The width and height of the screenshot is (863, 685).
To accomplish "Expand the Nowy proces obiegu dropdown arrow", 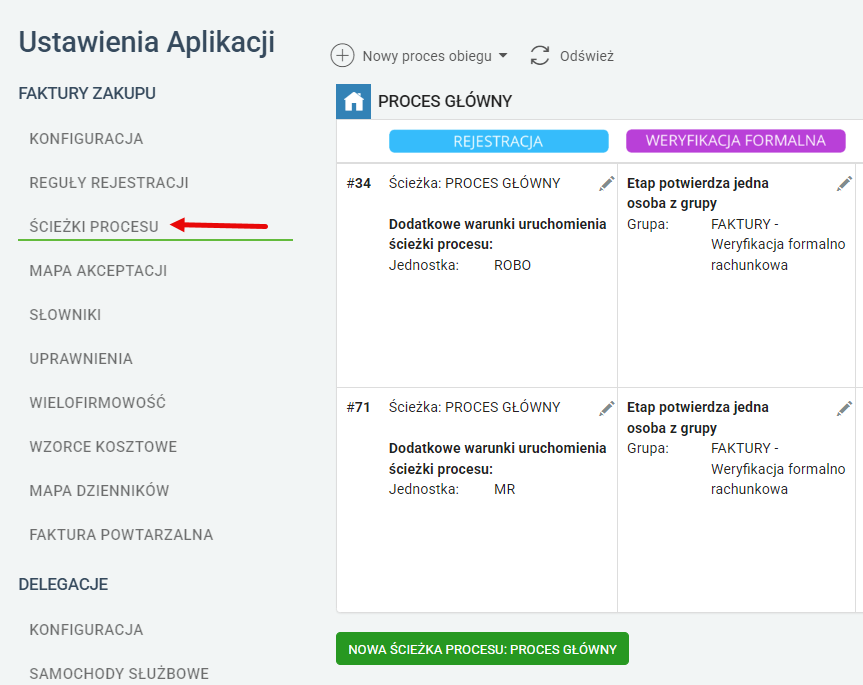I will 502,56.
